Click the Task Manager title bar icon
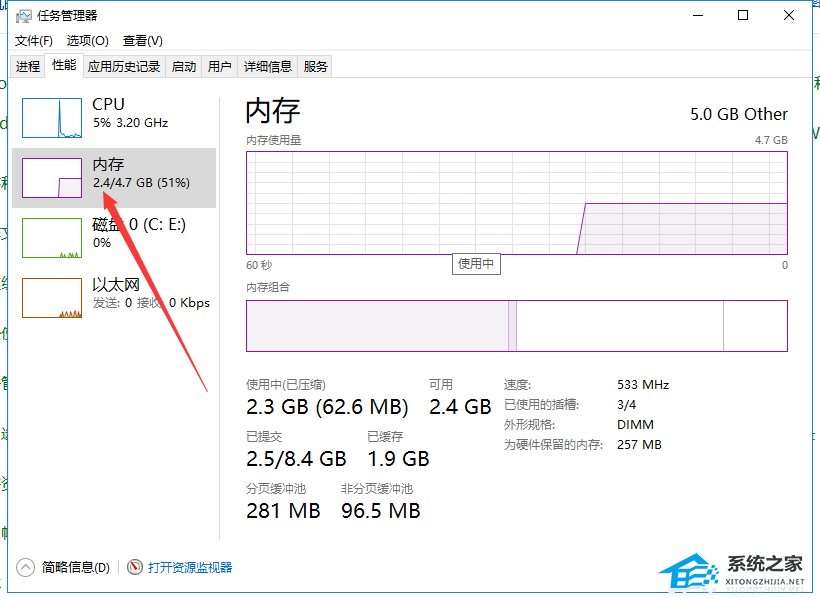This screenshot has height=600, width=820. coord(24,16)
